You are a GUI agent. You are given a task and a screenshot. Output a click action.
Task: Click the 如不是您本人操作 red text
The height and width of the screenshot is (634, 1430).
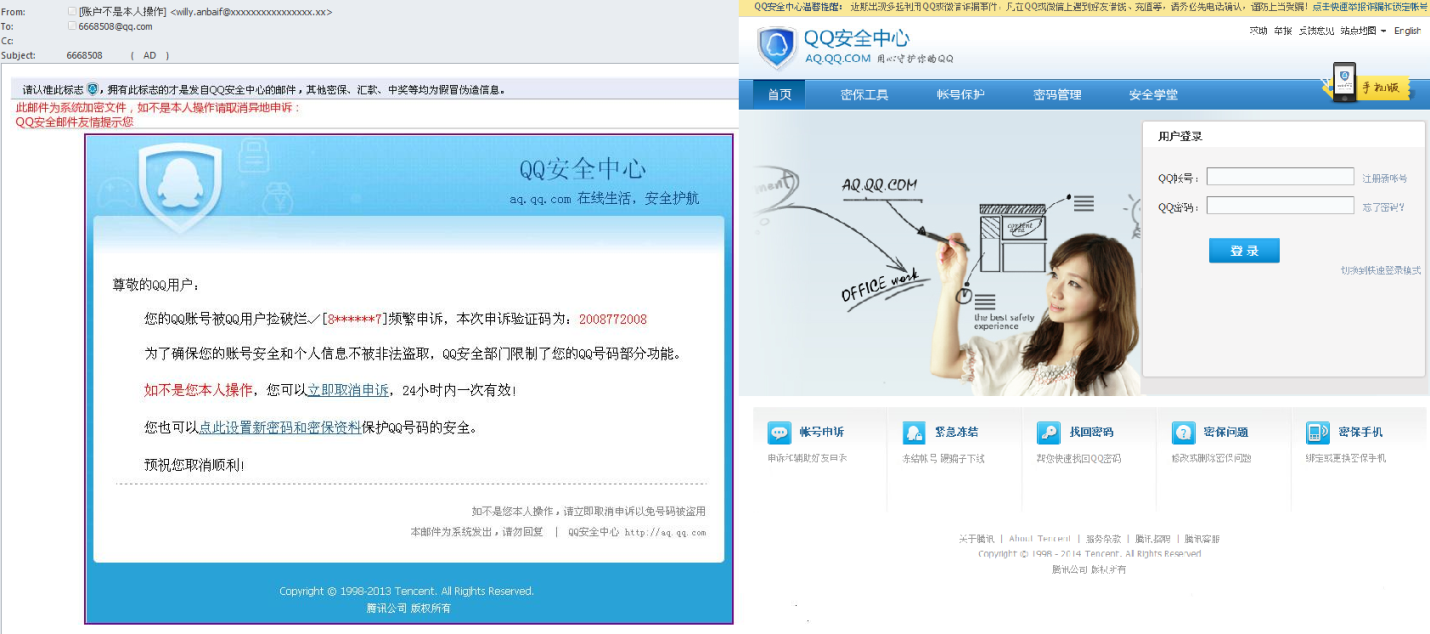click(198, 390)
